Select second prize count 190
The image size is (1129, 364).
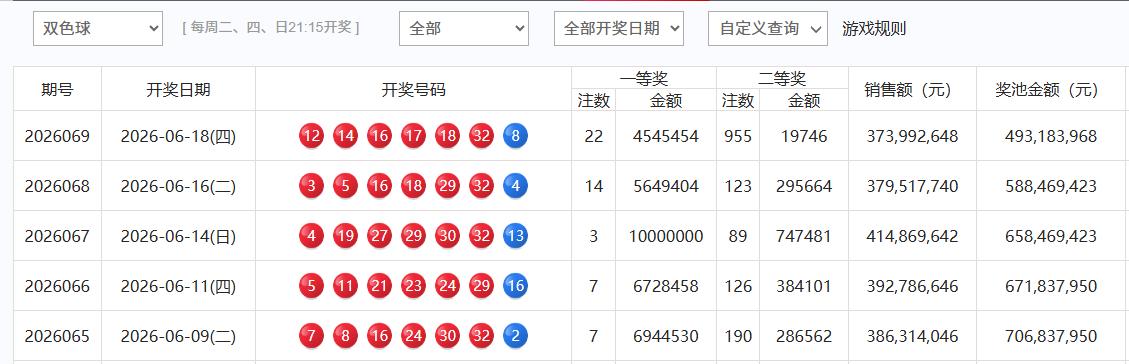point(738,336)
